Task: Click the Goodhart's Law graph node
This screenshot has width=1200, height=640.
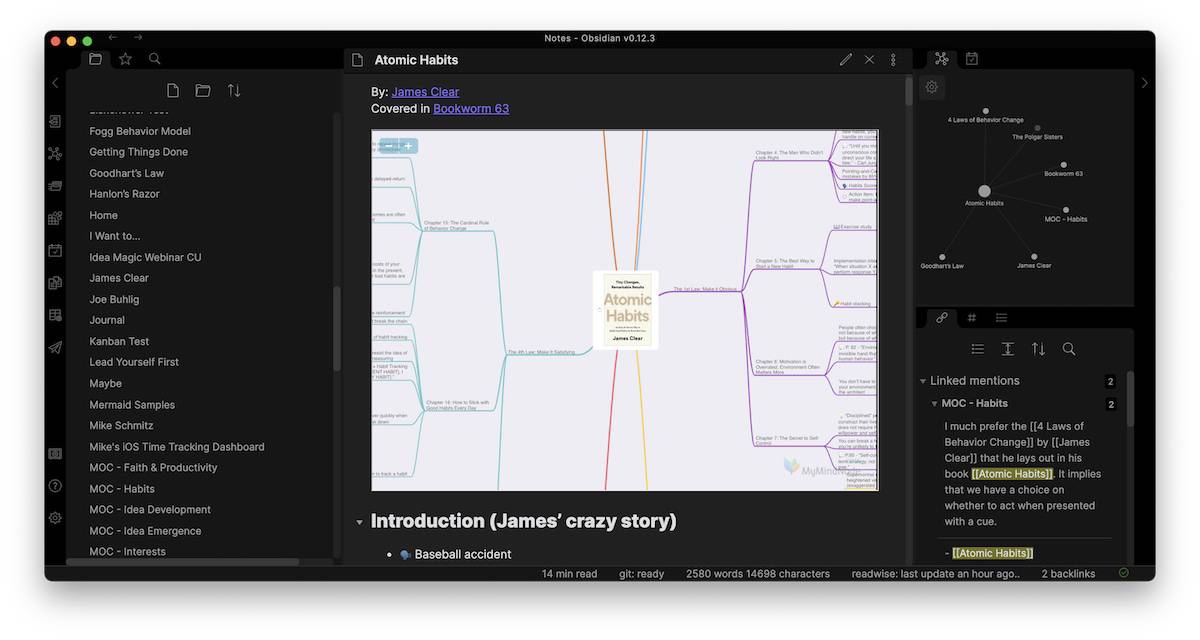Action: [x=942, y=257]
